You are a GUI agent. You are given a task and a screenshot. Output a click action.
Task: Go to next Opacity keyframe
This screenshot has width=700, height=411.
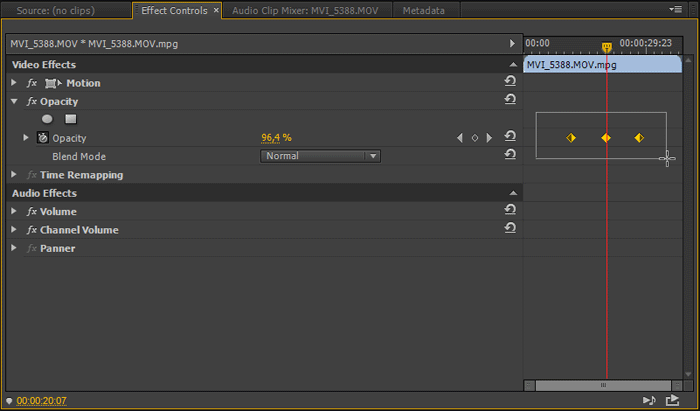(489, 138)
